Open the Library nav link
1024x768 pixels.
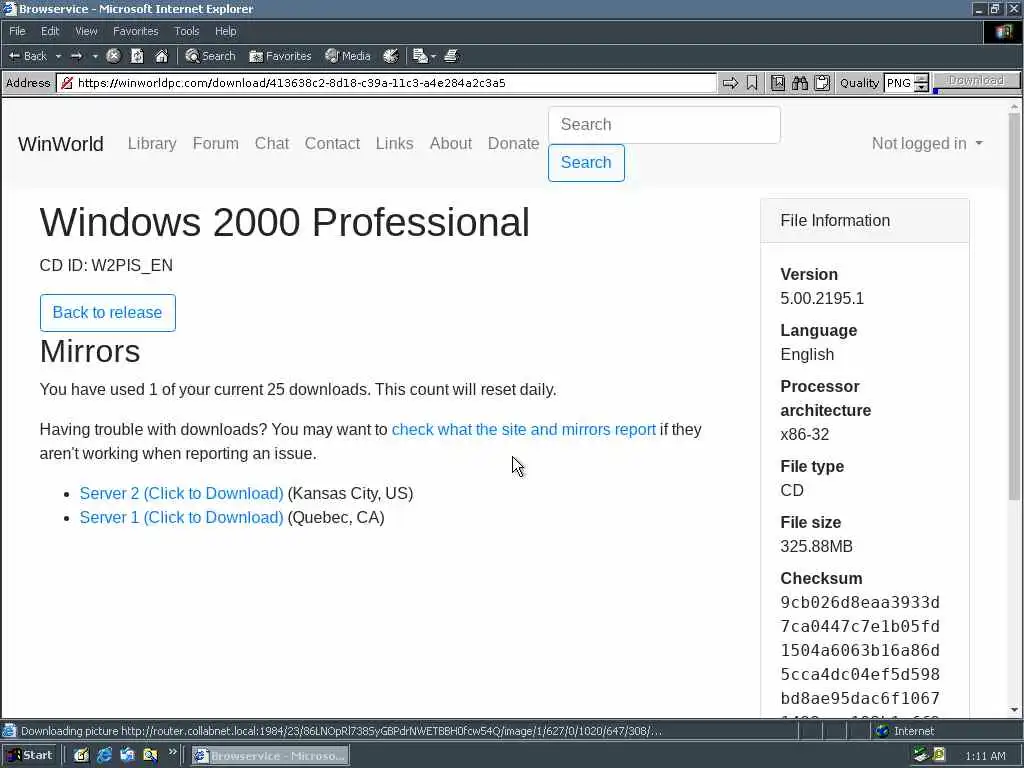tap(152, 144)
